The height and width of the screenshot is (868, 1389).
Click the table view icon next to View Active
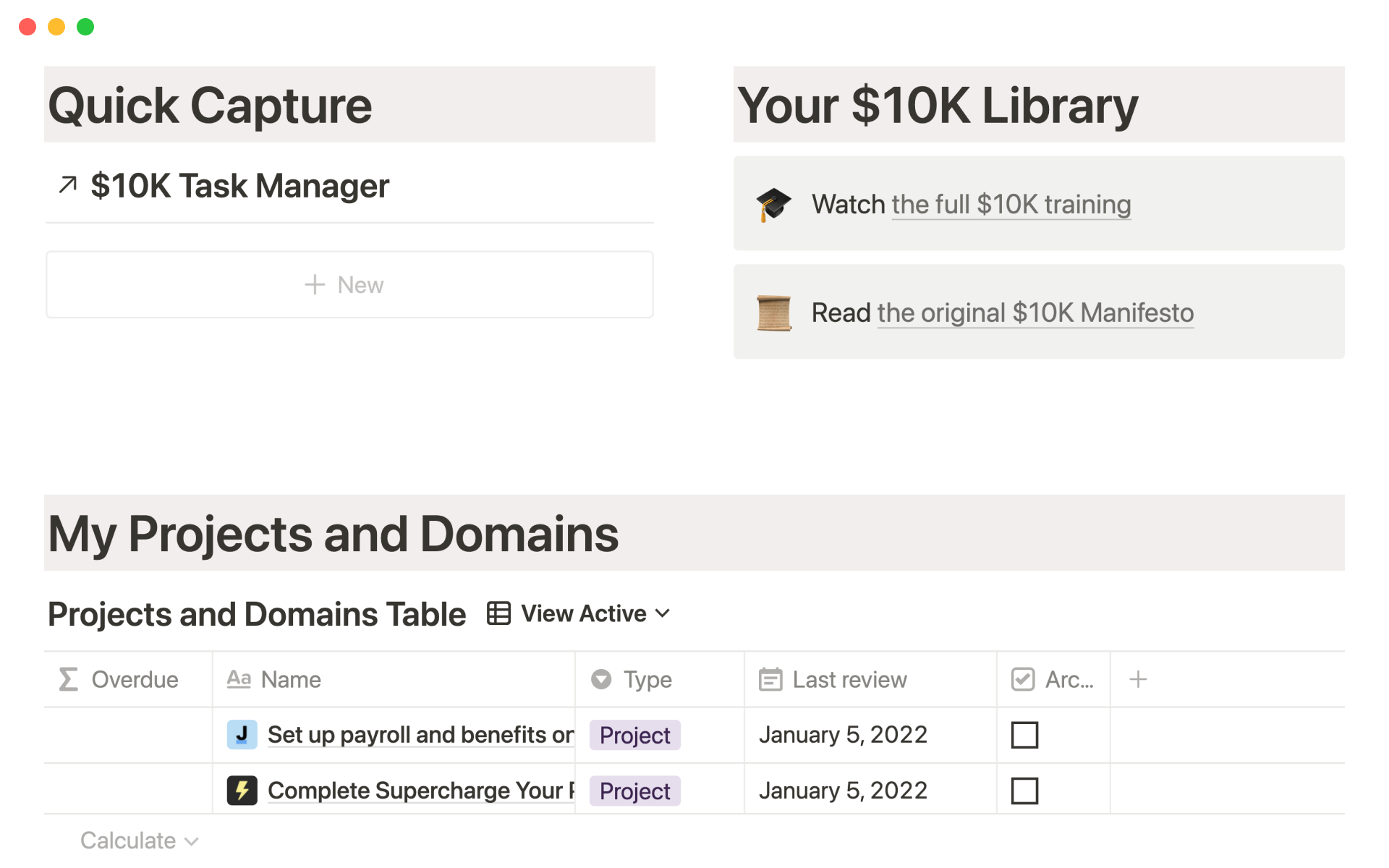(498, 613)
